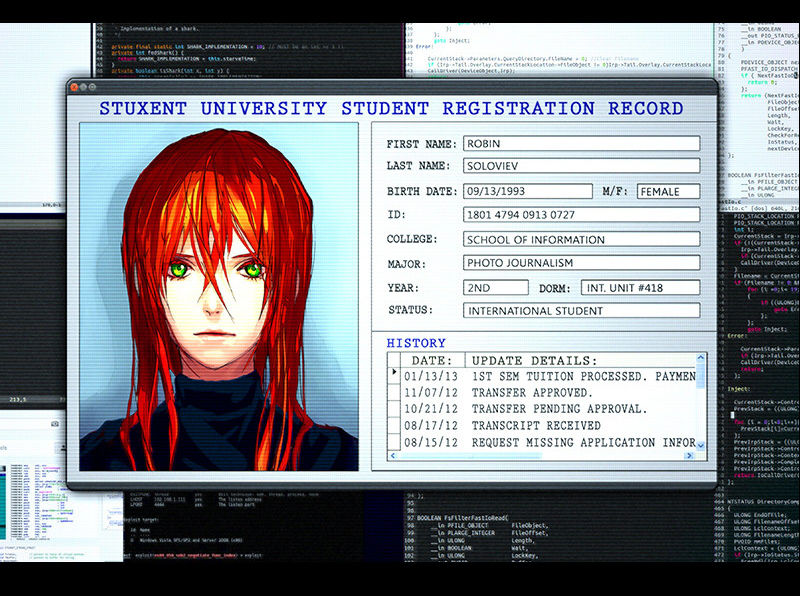
Task: Click the Major field PHOTO JOURNALISM
Action: click(x=581, y=263)
